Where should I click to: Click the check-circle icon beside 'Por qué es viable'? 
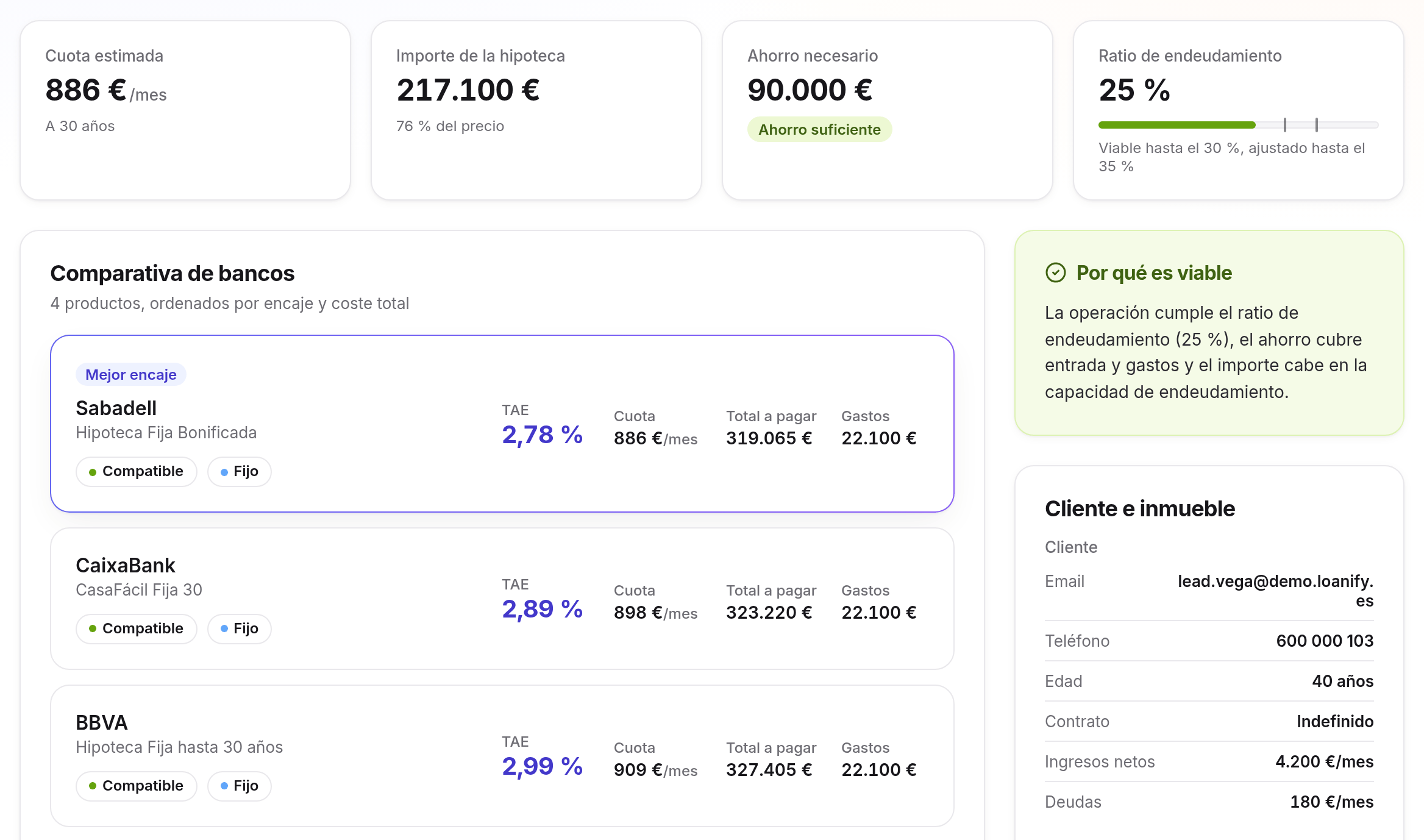(x=1055, y=272)
